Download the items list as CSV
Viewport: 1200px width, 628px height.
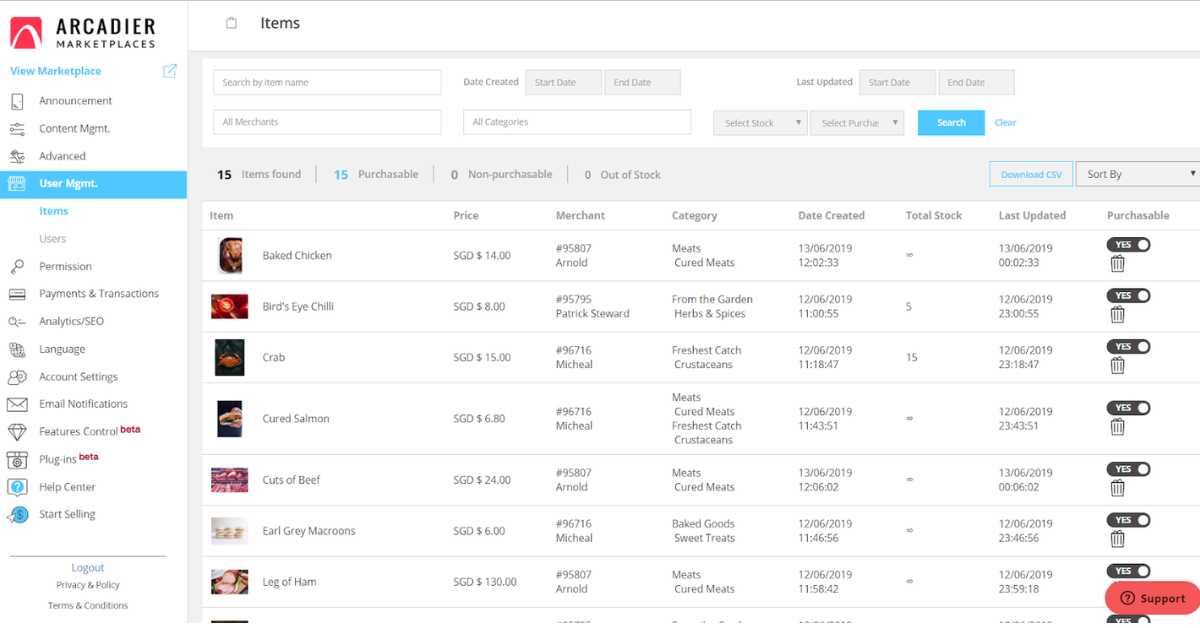[x=1030, y=173]
